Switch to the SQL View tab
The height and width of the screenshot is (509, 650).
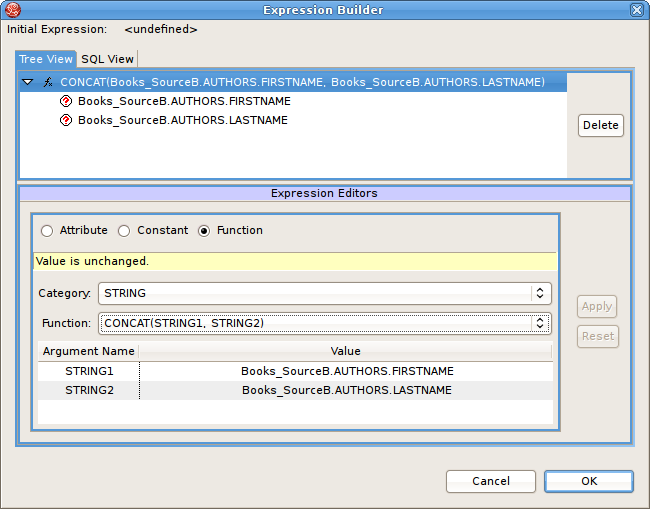tap(107, 59)
